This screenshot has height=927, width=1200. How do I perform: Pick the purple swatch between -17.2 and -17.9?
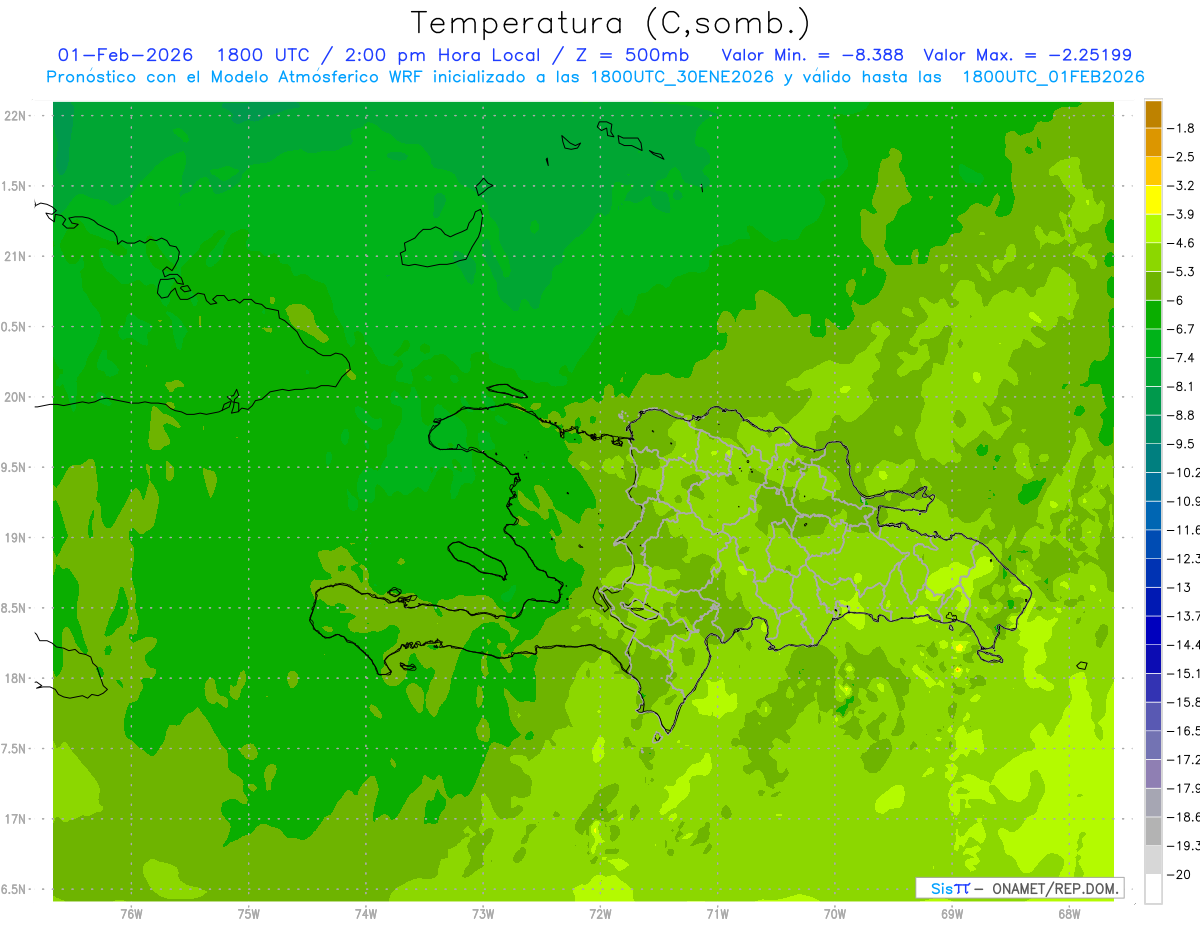(x=1153, y=774)
